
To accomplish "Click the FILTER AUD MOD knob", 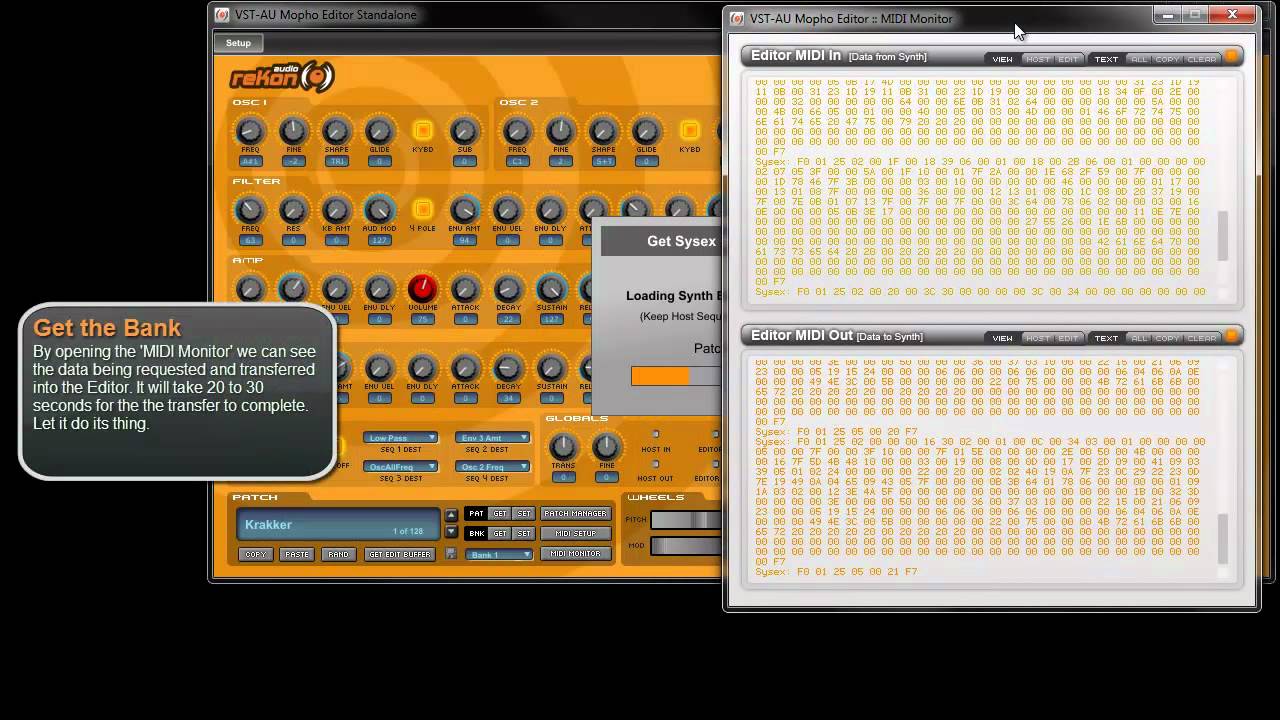I will coord(379,210).
